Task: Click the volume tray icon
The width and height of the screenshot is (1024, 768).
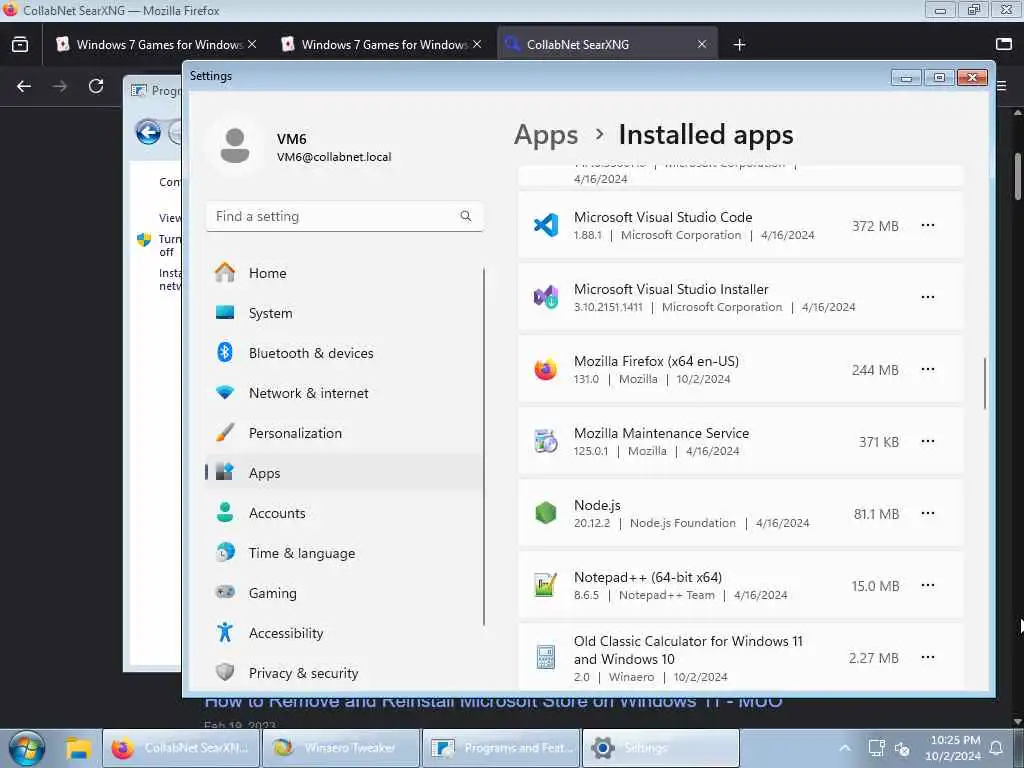Action: click(x=903, y=748)
